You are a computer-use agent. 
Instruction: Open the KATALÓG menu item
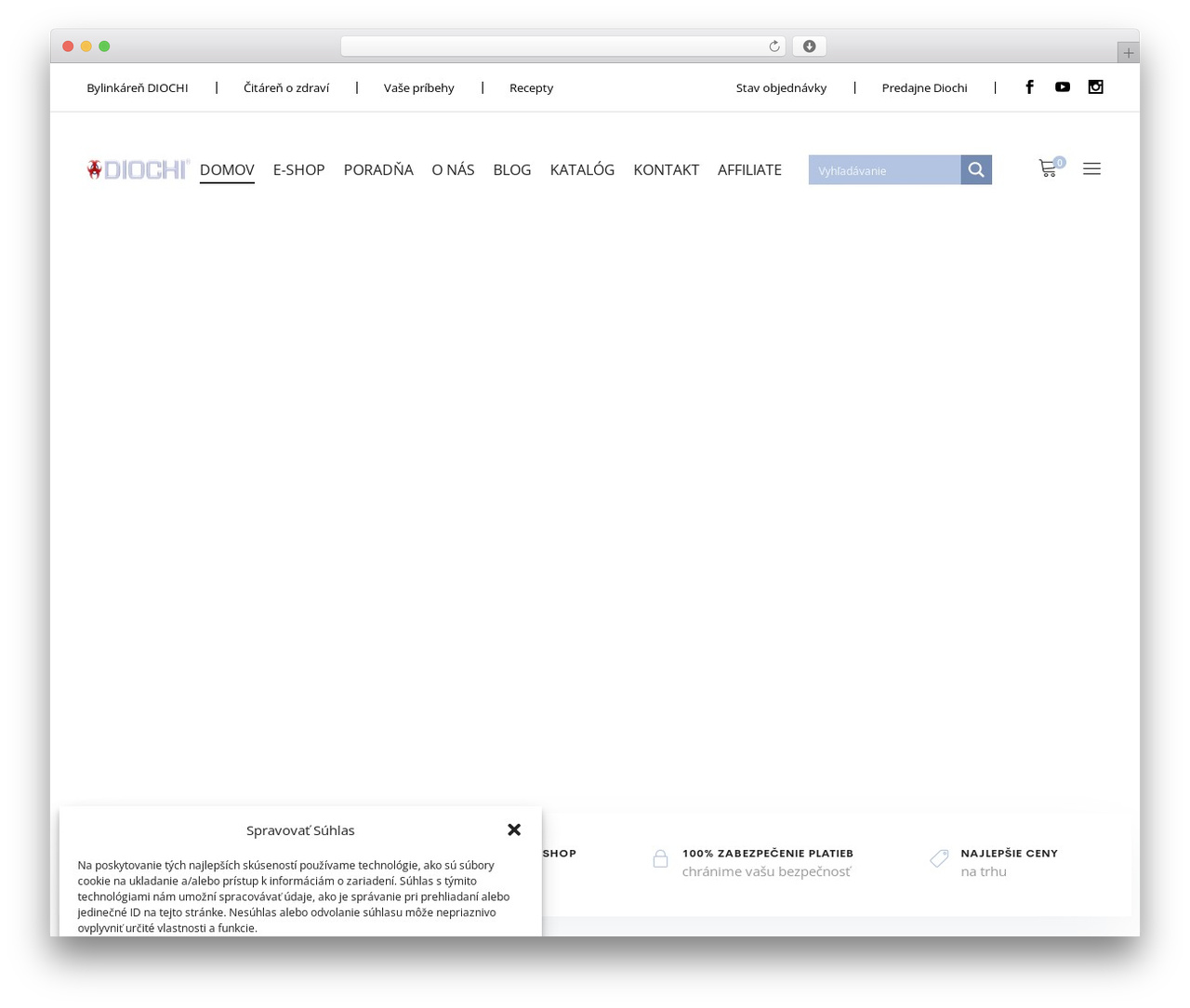tap(582, 170)
